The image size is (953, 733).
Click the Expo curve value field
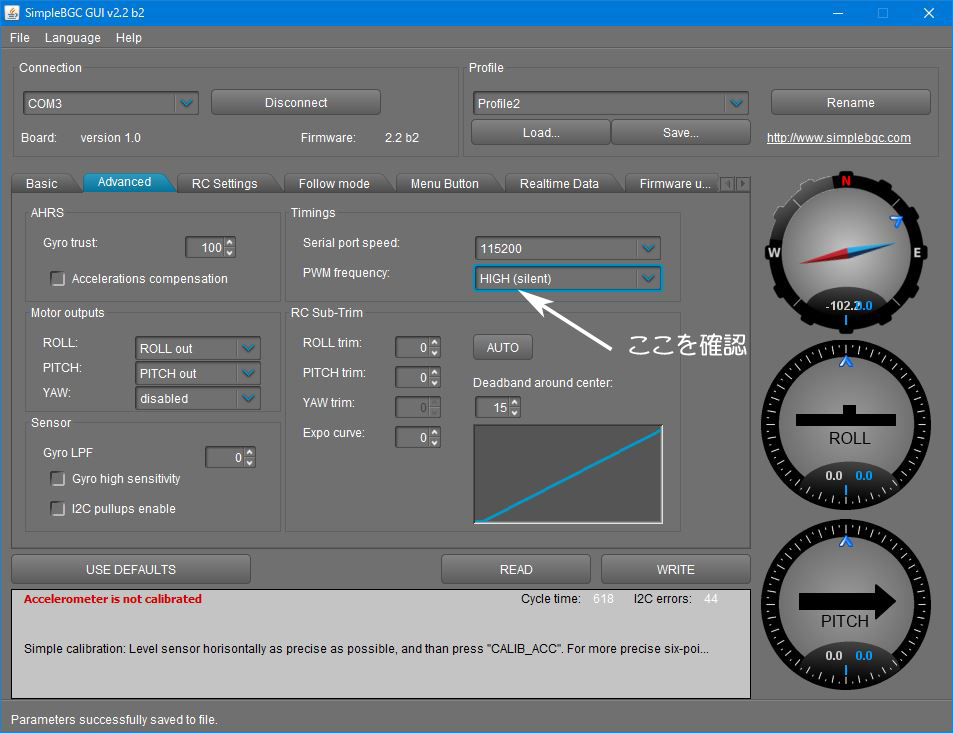(413, 437)
